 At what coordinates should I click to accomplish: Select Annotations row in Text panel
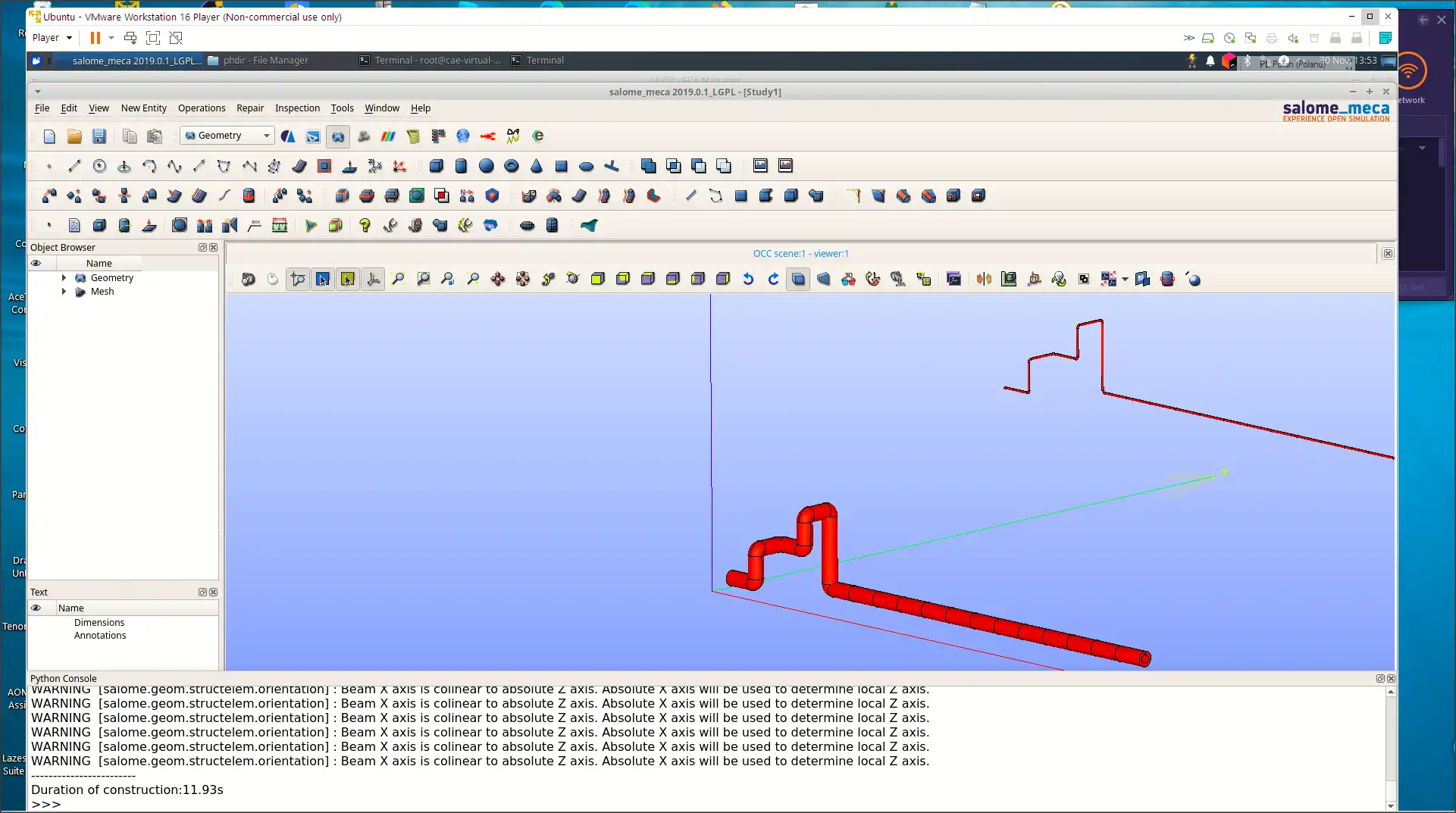(x=100, y=636)
